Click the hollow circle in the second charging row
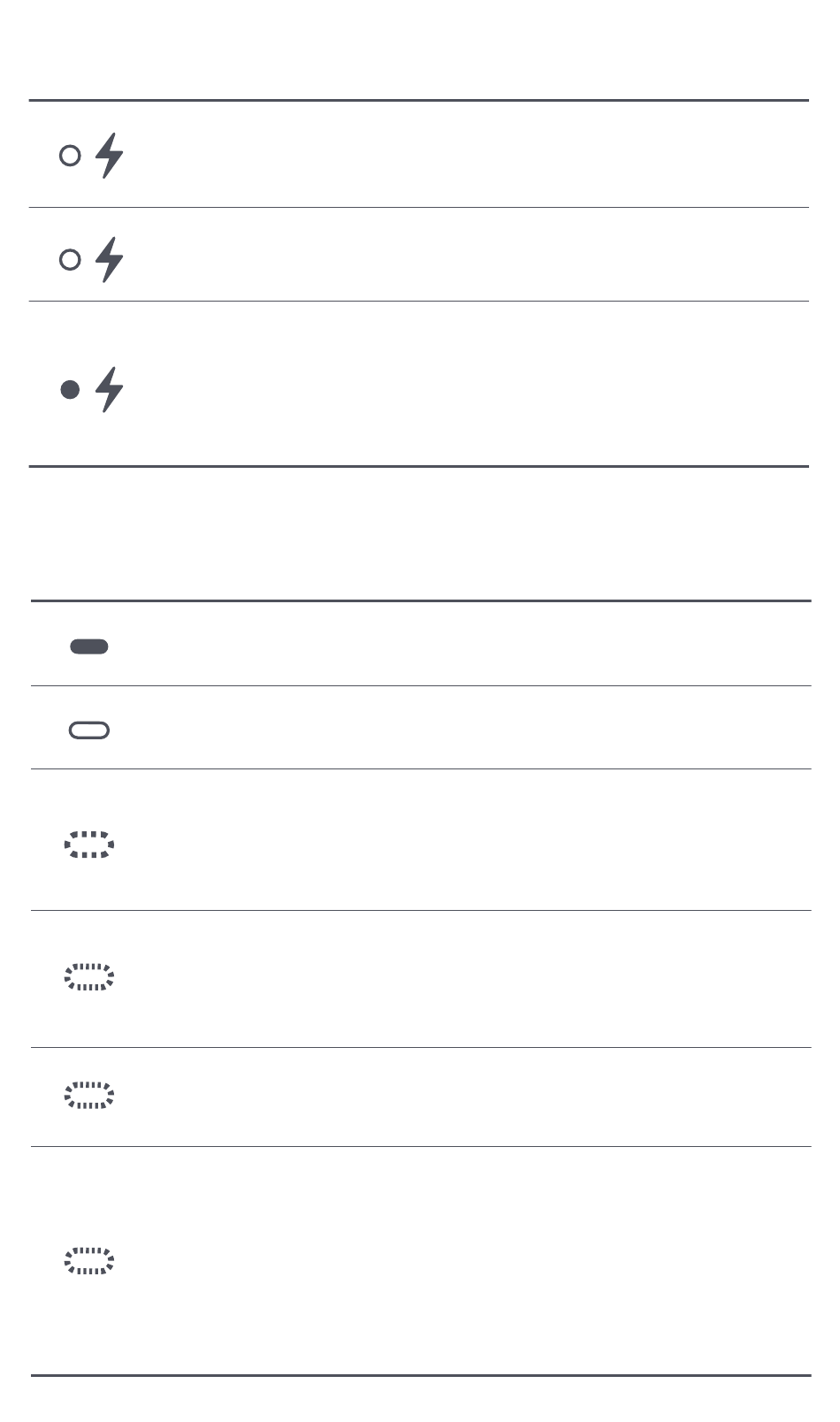This screenshot has height=1422, width=840. (70, 259)
